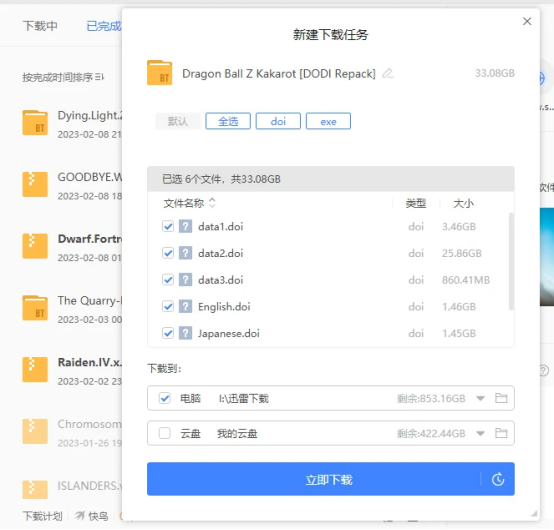Viewport: 554px width, 530px height.
Task: Click the Japanese.doi file name
Action: coord(229,333)
